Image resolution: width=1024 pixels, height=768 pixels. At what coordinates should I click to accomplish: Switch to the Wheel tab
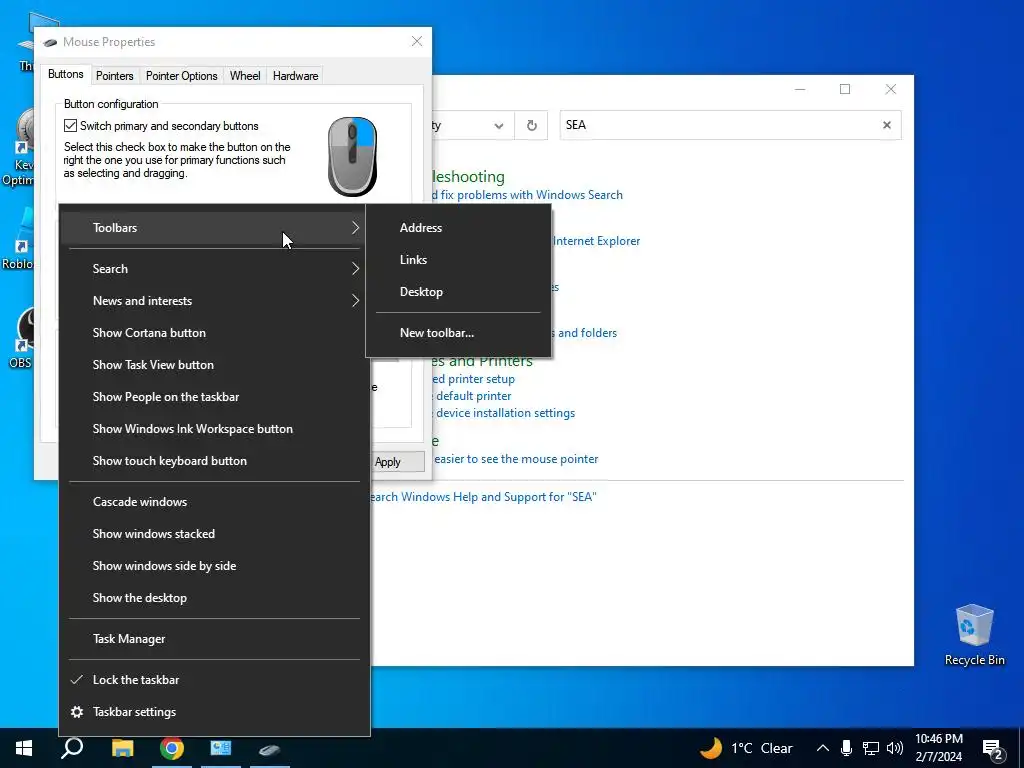pos(245,76)
